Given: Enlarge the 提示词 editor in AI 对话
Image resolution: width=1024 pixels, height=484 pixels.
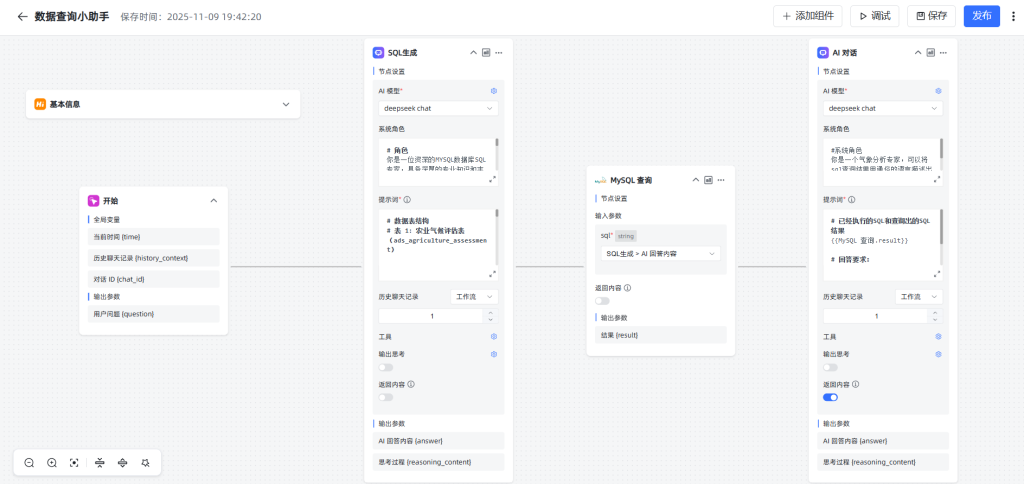Looking at the screenshot, I should [x=936, y=274].
